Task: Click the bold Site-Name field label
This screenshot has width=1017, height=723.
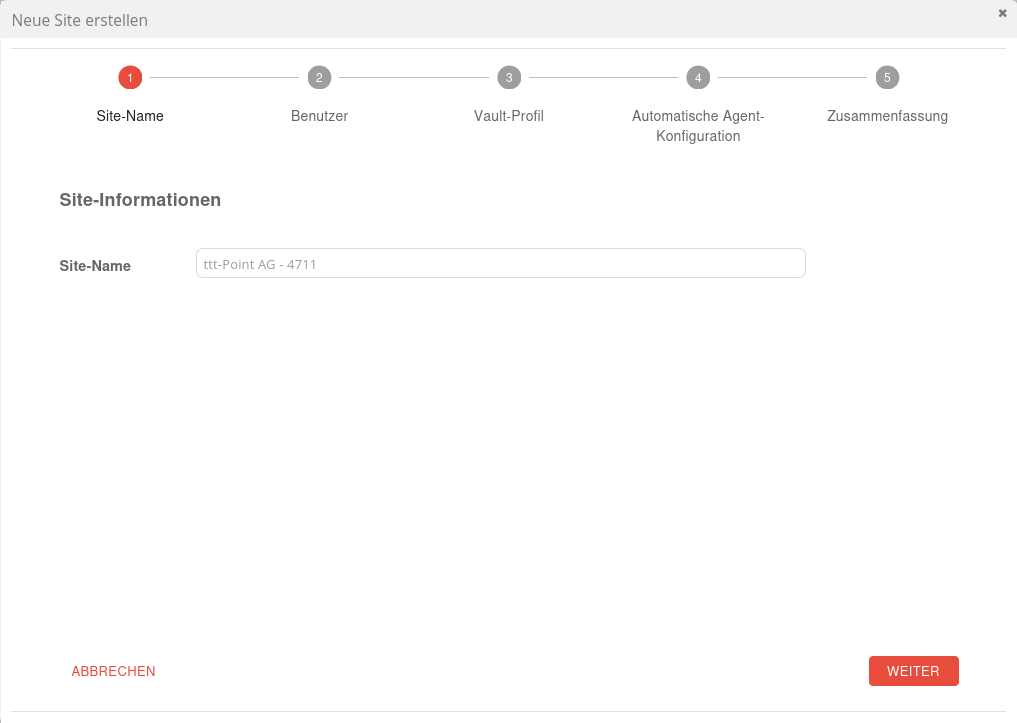Action: coord(95,266)
